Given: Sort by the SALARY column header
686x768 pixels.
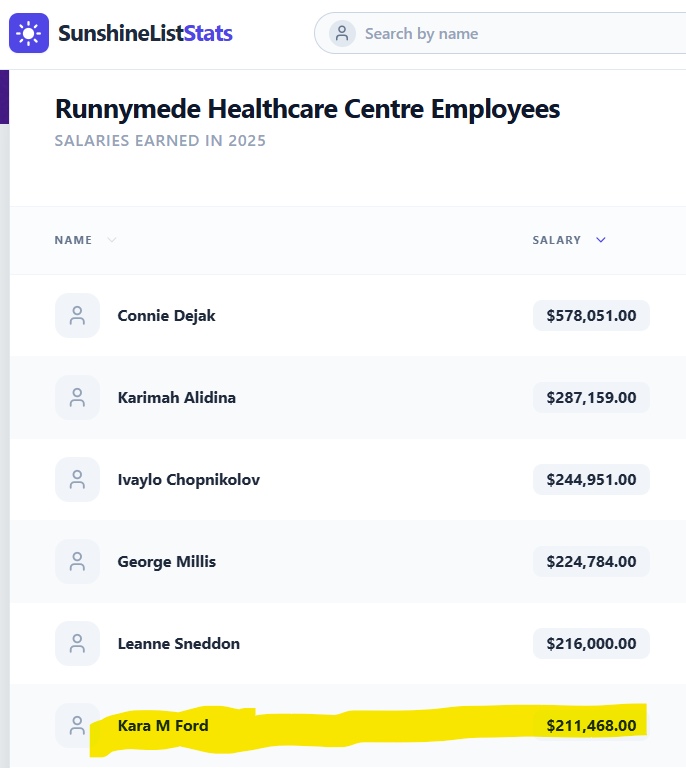Looking at the screenshot, I should tap(557, 240).
